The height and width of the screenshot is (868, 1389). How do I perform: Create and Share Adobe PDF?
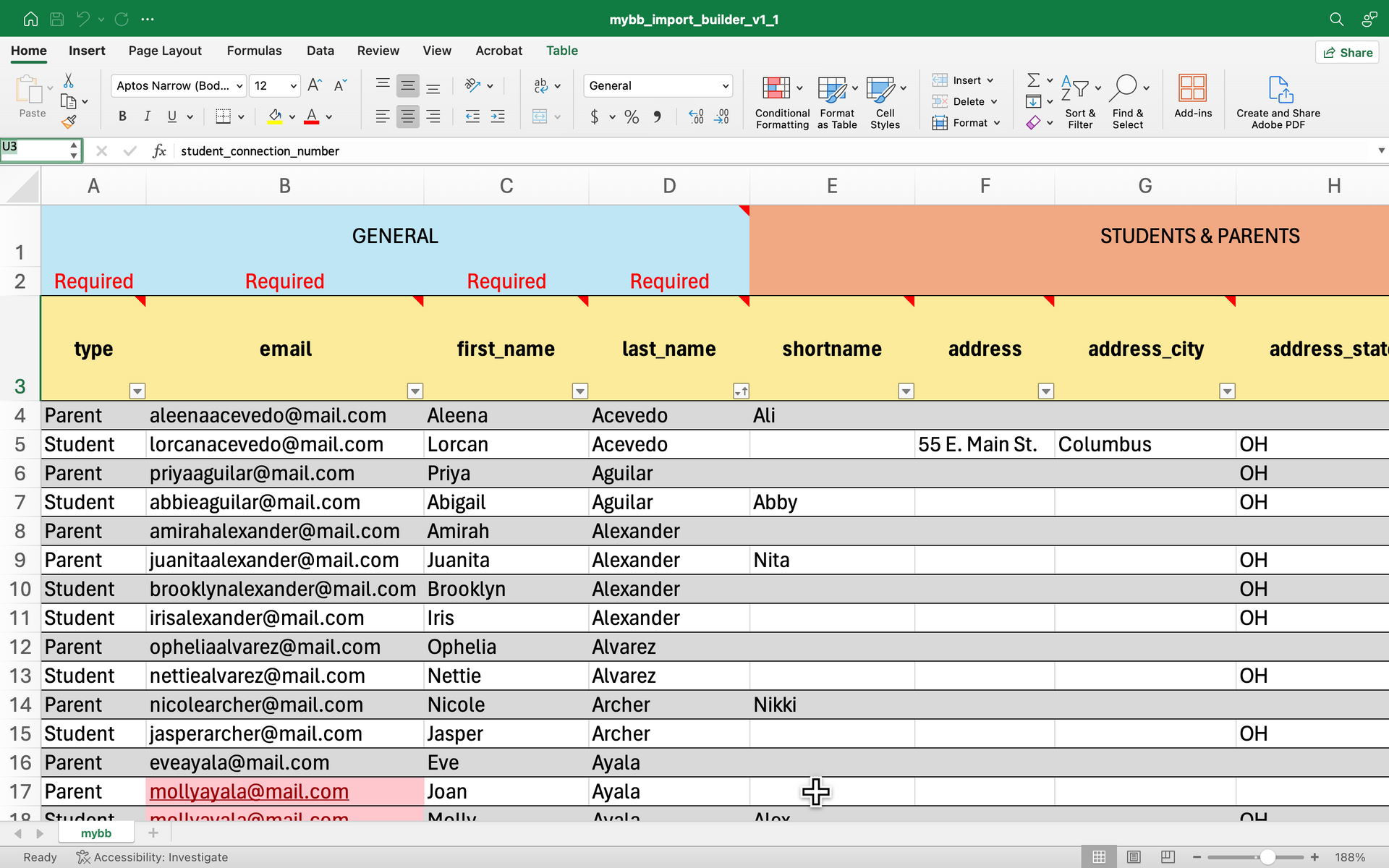click(1278, 102)
